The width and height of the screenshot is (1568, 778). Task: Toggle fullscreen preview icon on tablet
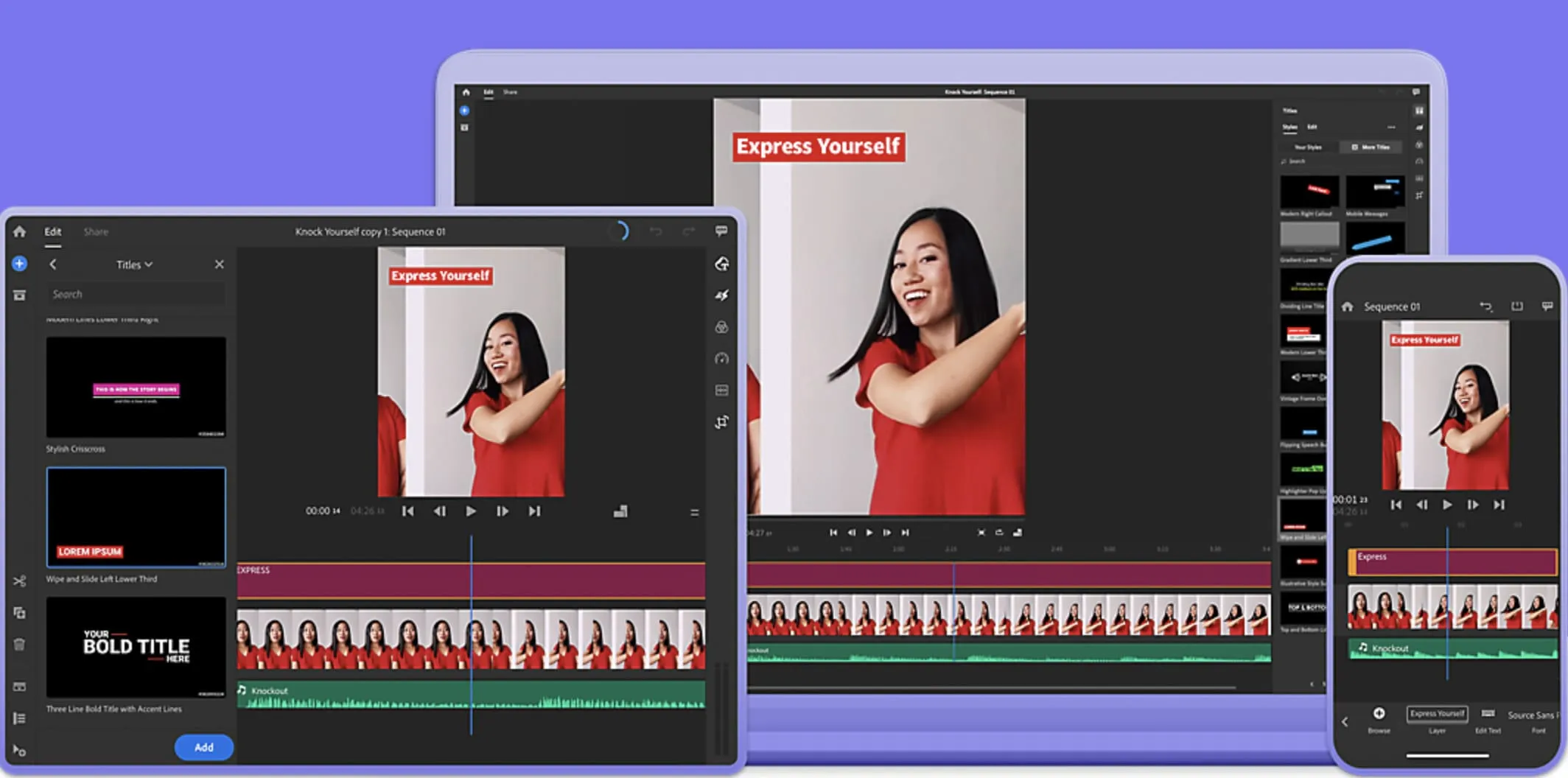[x=620, y=511]
